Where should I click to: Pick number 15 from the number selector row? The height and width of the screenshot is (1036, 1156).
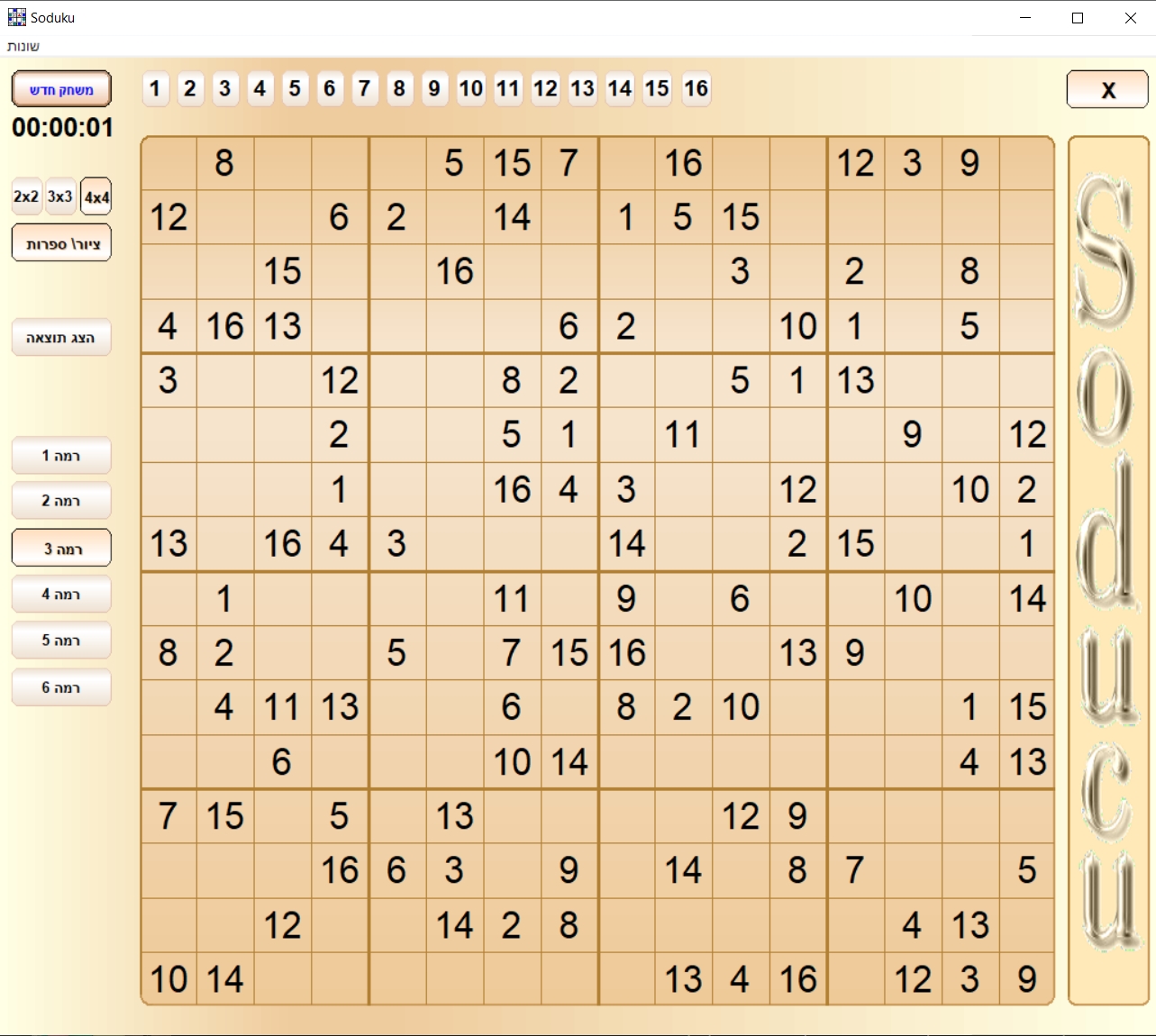(658, 88)
